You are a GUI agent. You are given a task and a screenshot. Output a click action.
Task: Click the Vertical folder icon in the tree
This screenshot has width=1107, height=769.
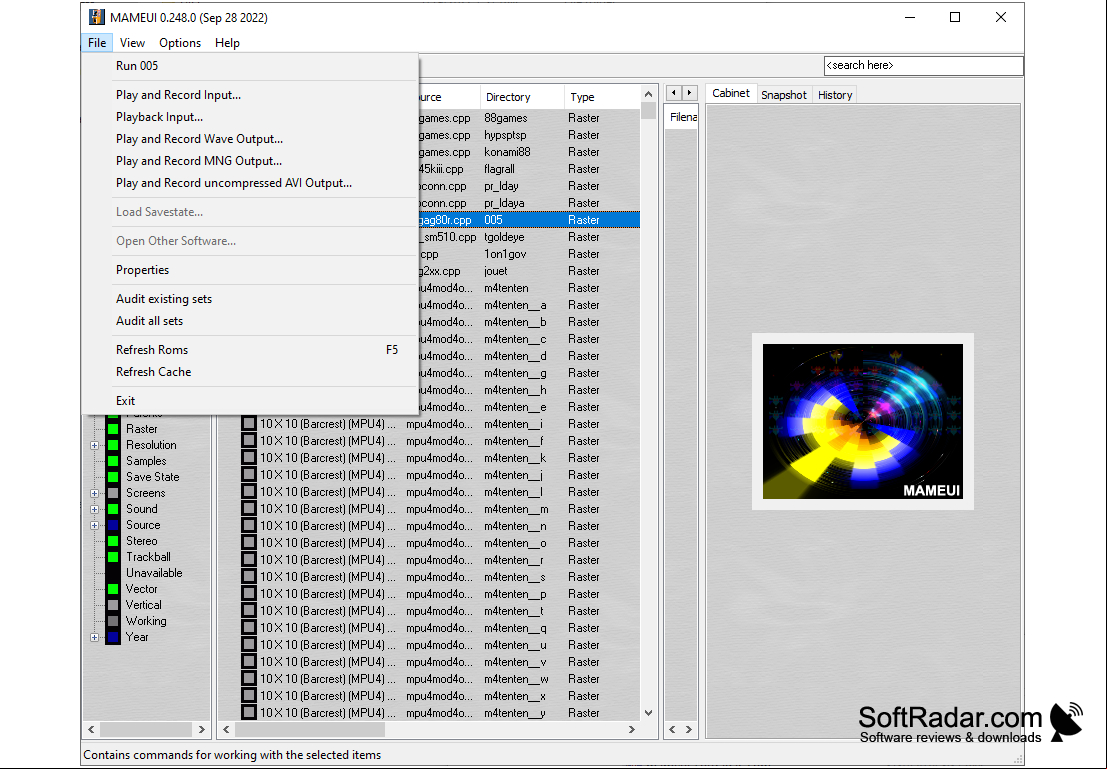click(113, 605)
